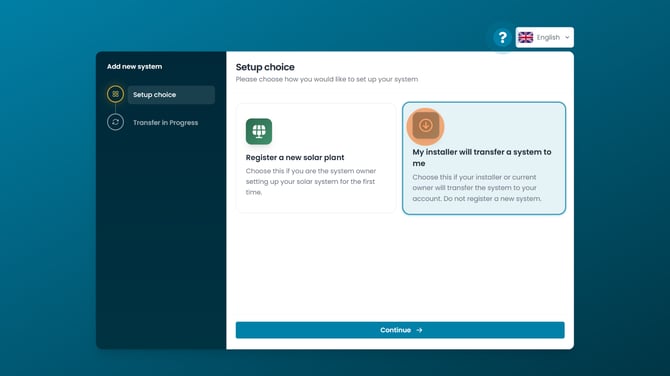
Task: Open the Transfer in Progress step
Action: coord(165,123)
